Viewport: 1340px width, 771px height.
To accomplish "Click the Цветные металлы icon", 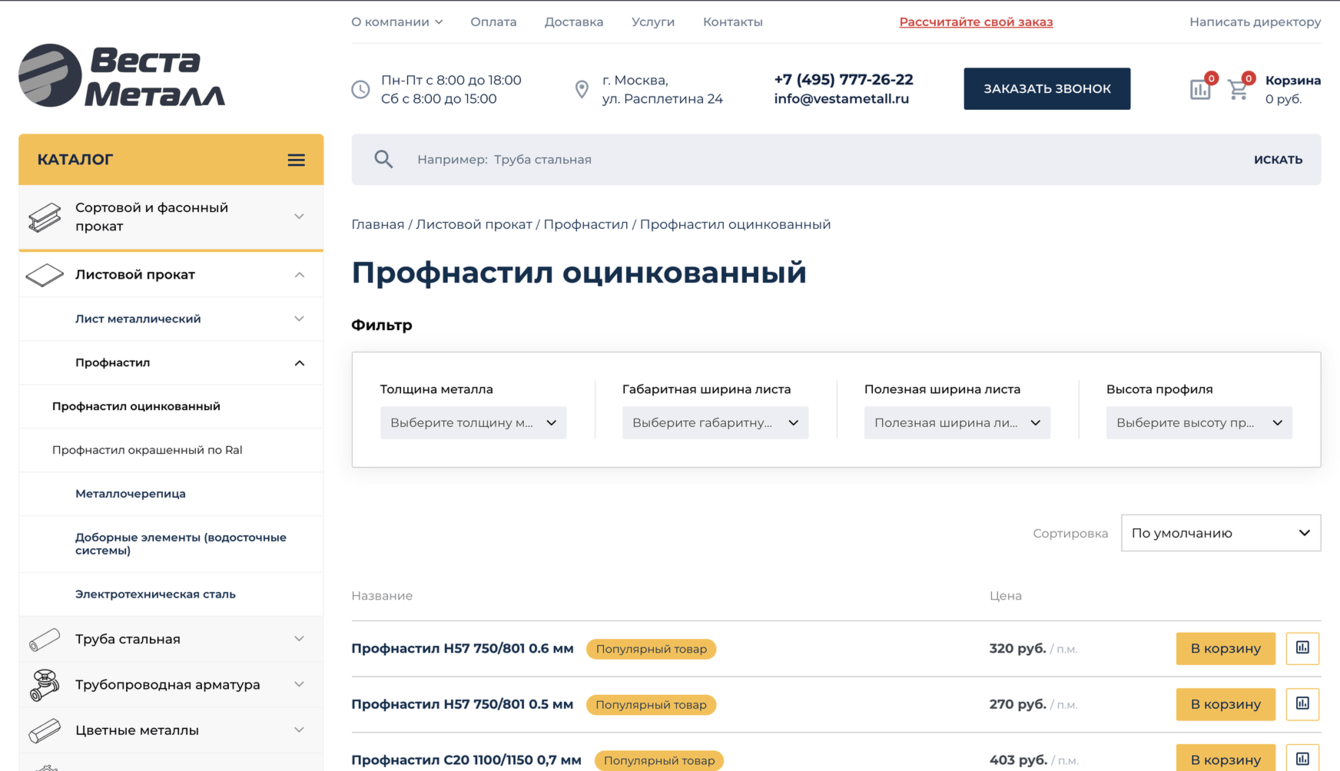I will click(44, 731).
